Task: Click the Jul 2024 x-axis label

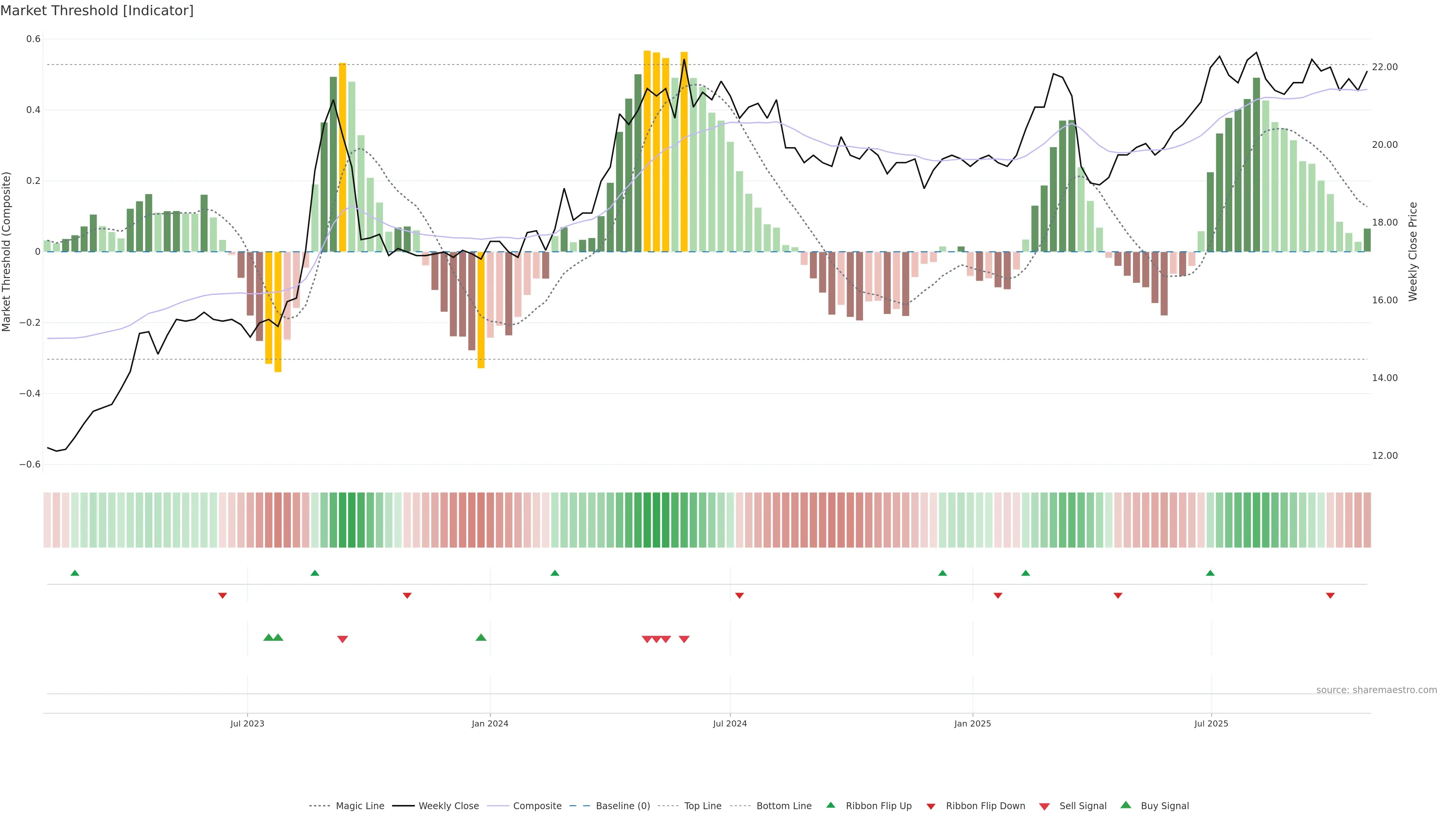Action: 730,723
